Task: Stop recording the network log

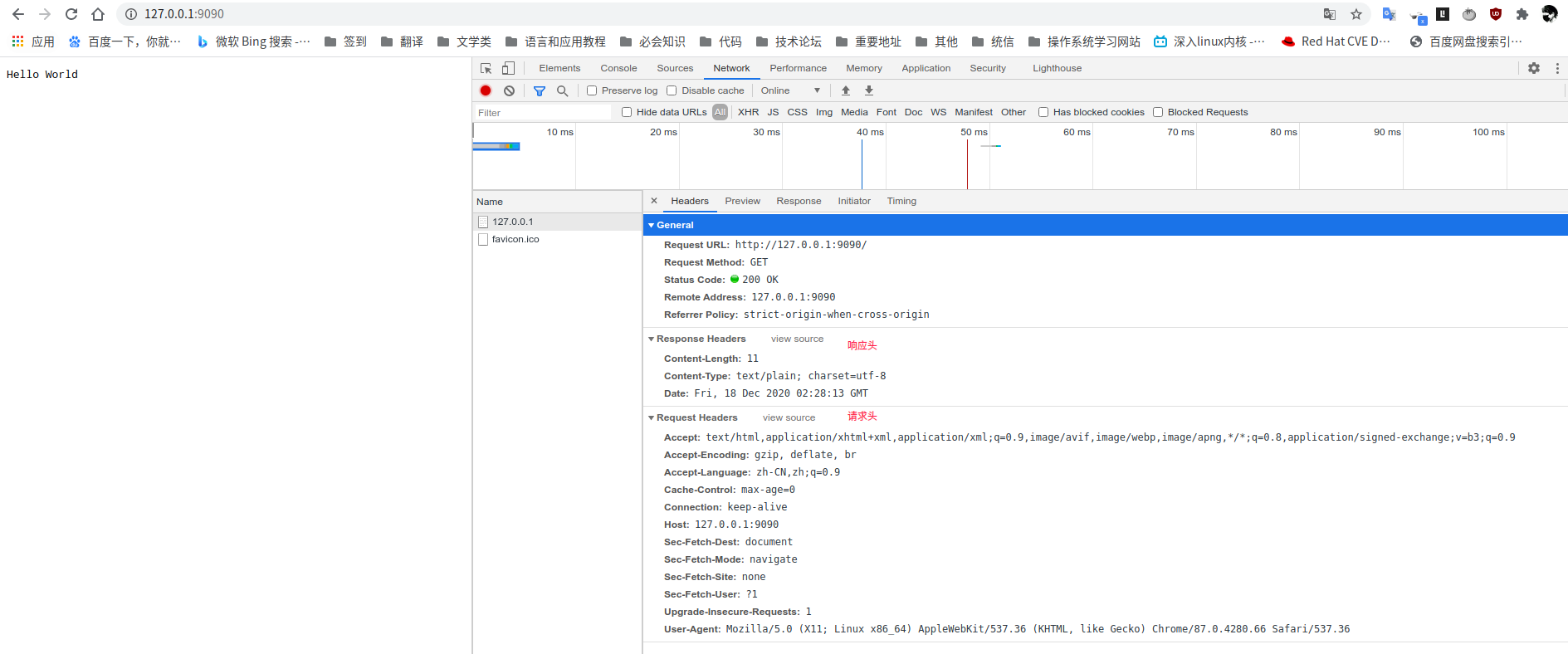Action: coord(486,90)
